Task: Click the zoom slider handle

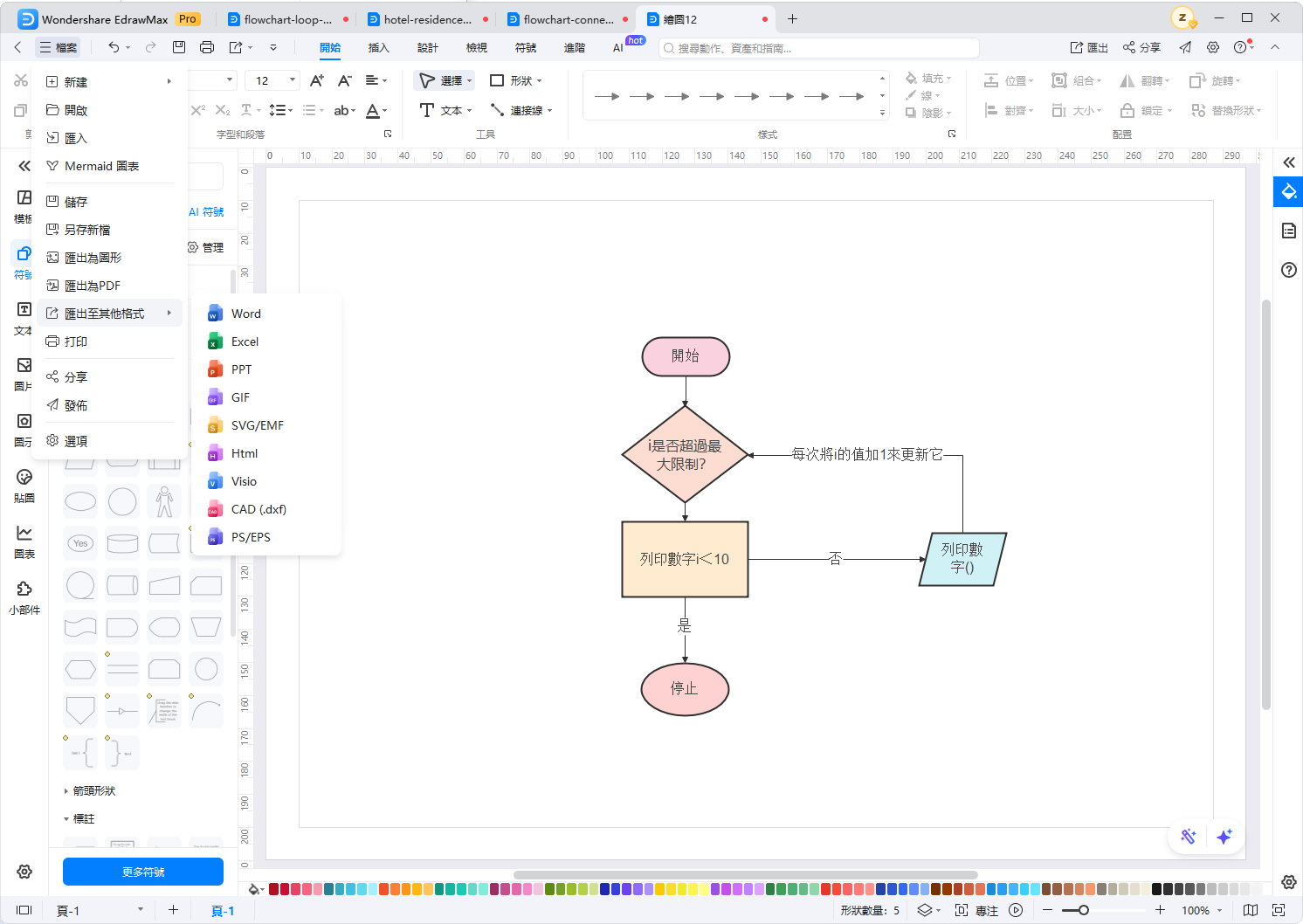Action: (1084, 910)
